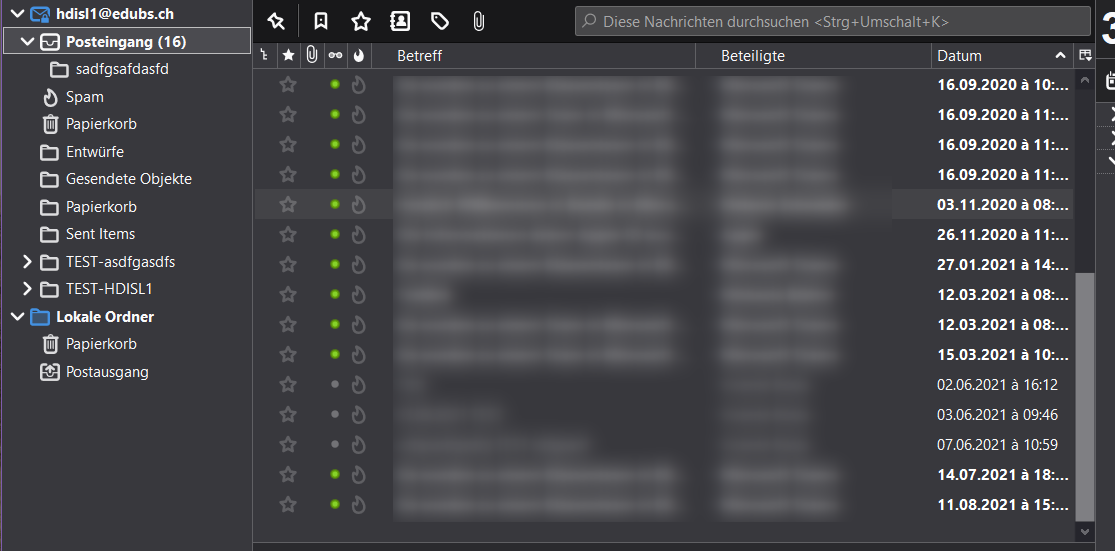1115x551 pixels.
Task: Collapse the Lokale Ordner section
Action: (17, 317)
